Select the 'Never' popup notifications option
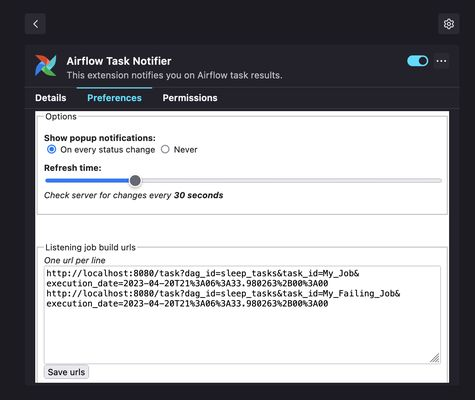 click(x=165, y=149)
